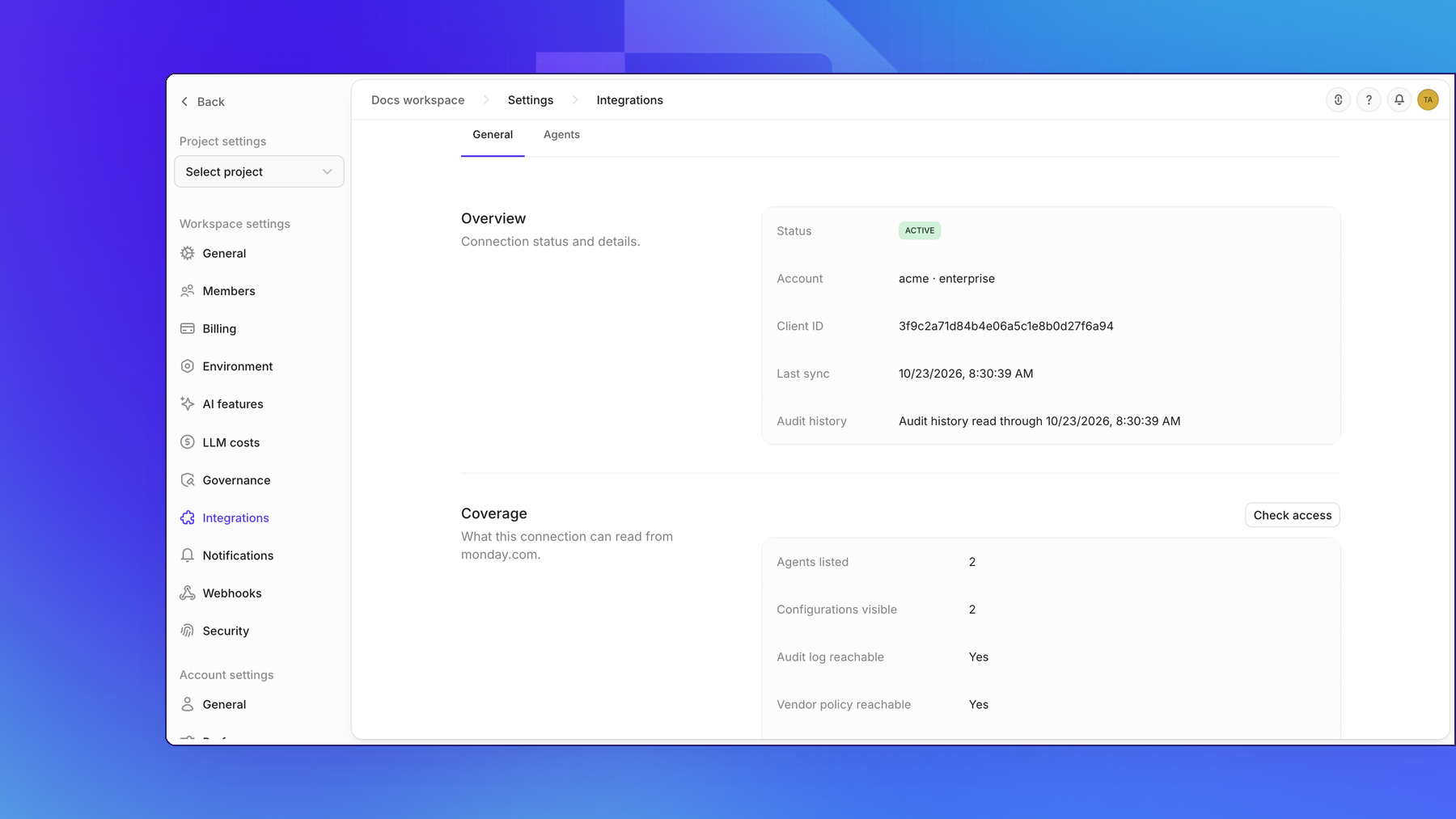Click the Configurations visible value 2
Image resolution: width=1456 pixels, height=819 pixels.
972,610
